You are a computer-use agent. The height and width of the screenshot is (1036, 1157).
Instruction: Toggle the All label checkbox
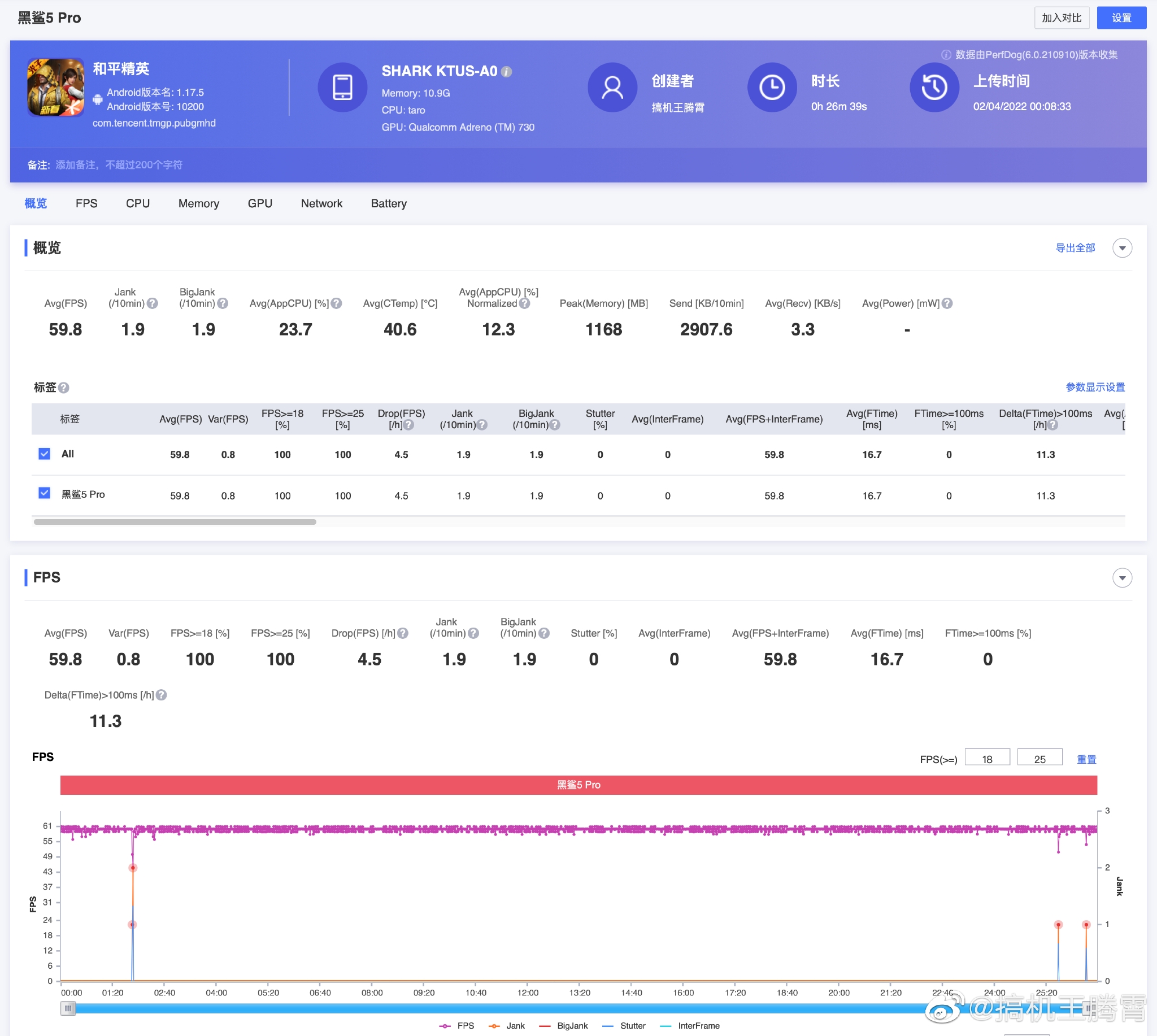point(45,454)
